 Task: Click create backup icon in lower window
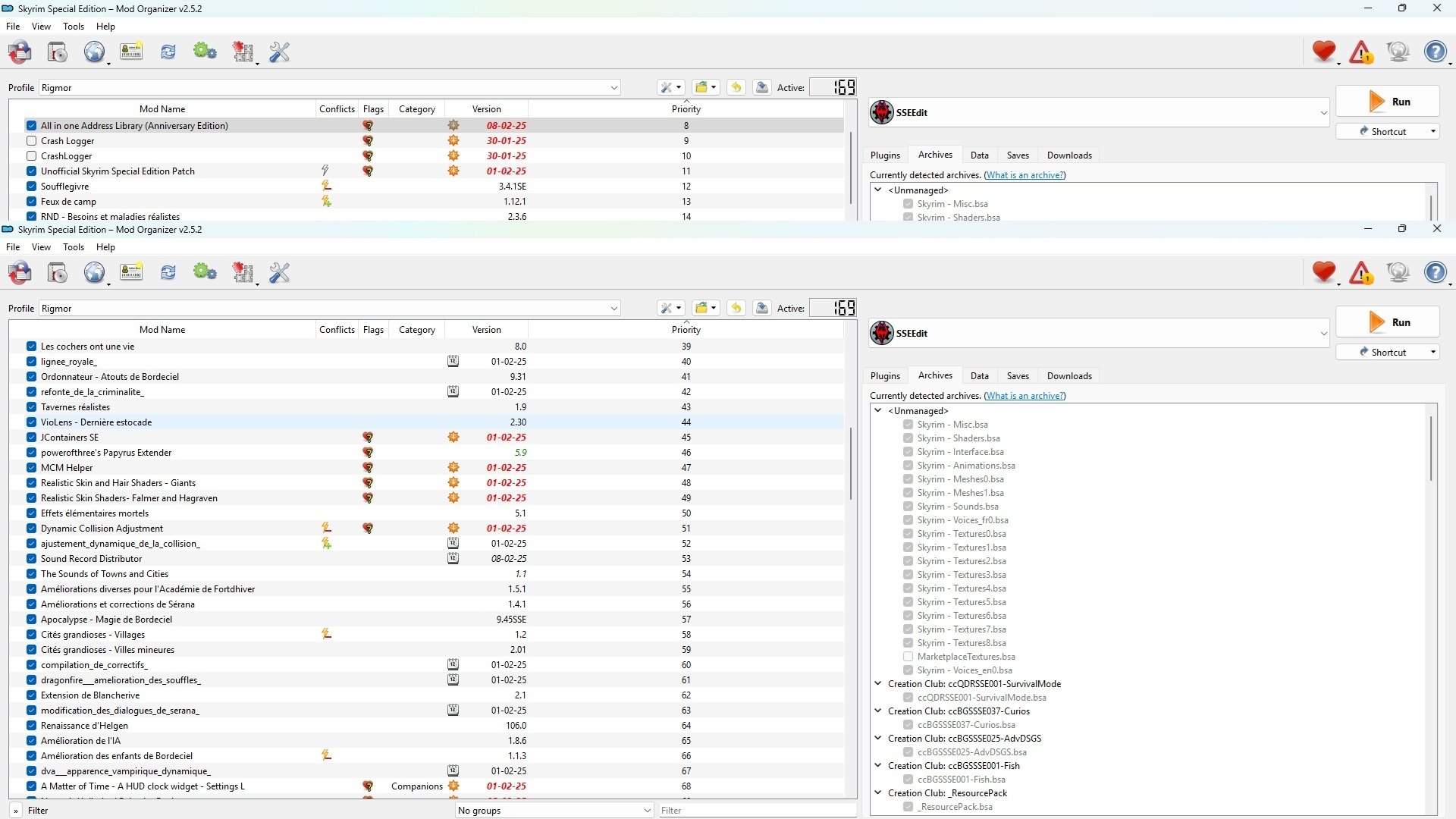[762, 308]
